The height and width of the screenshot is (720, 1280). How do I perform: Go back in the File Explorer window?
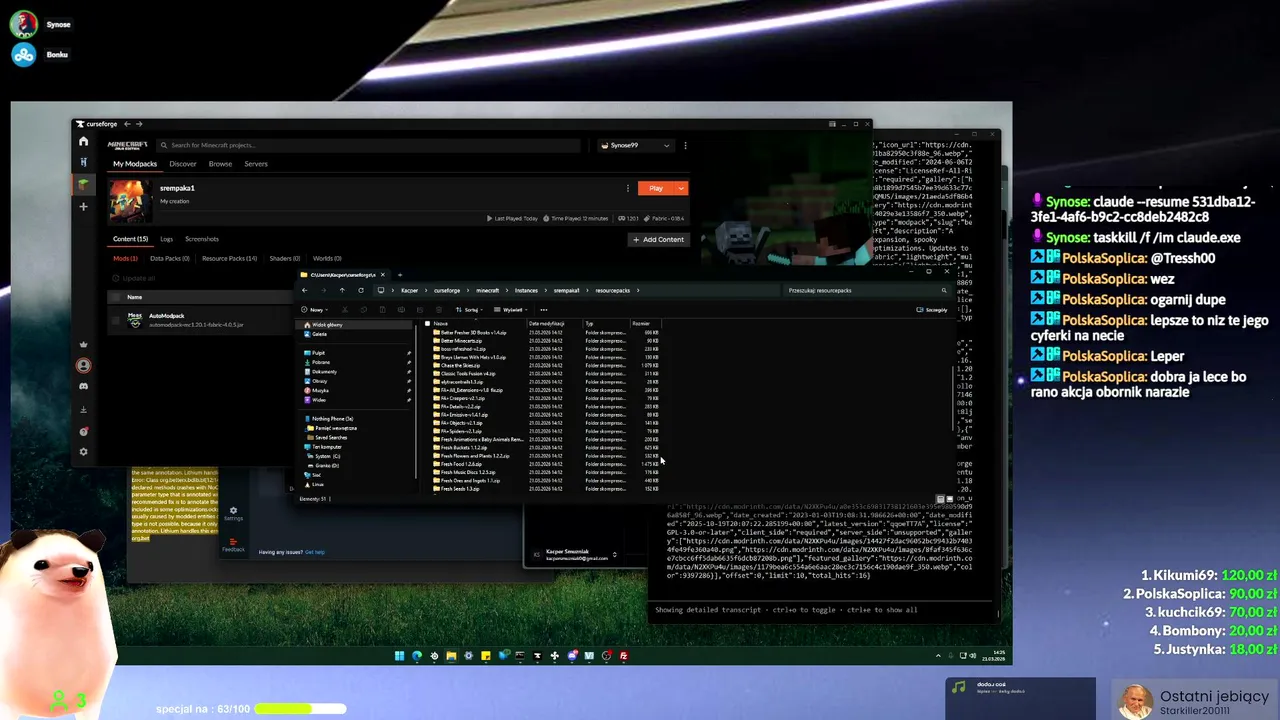tap(305, 290)
